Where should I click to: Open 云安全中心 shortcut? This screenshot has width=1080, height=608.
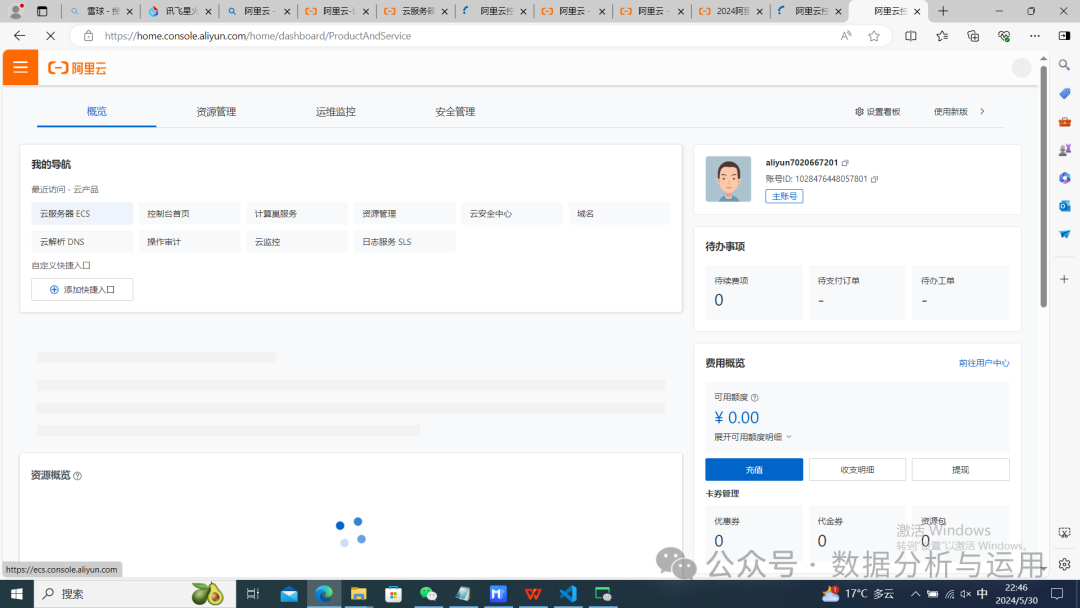tap(512, 213)
